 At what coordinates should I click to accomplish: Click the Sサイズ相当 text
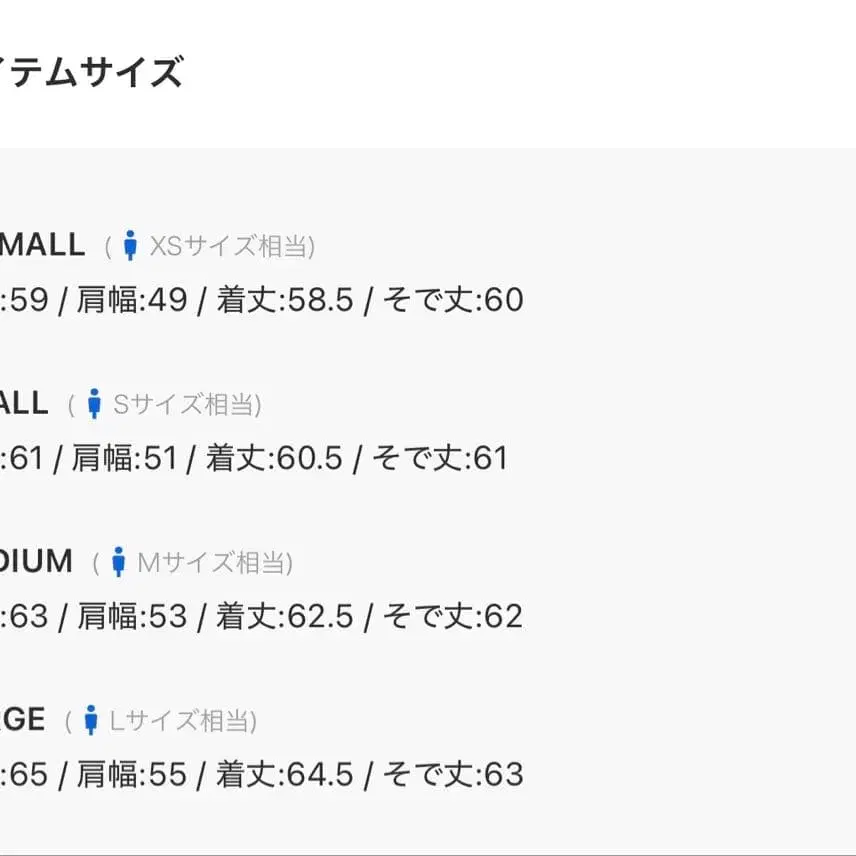[186, 405]
